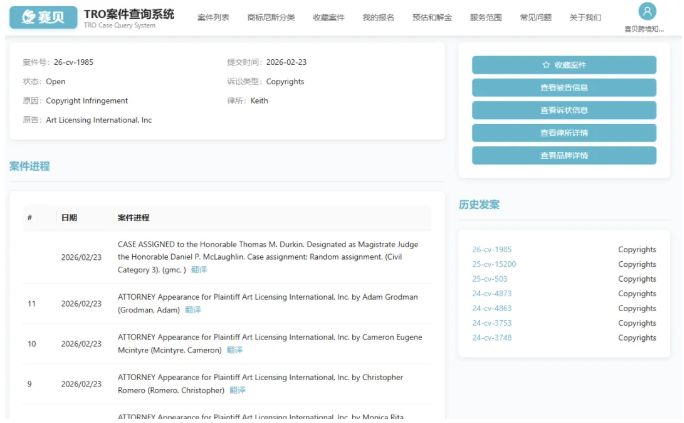Click case number '26-cv-1985' in details card
The image size is (684, 423).
coord(73,62)
